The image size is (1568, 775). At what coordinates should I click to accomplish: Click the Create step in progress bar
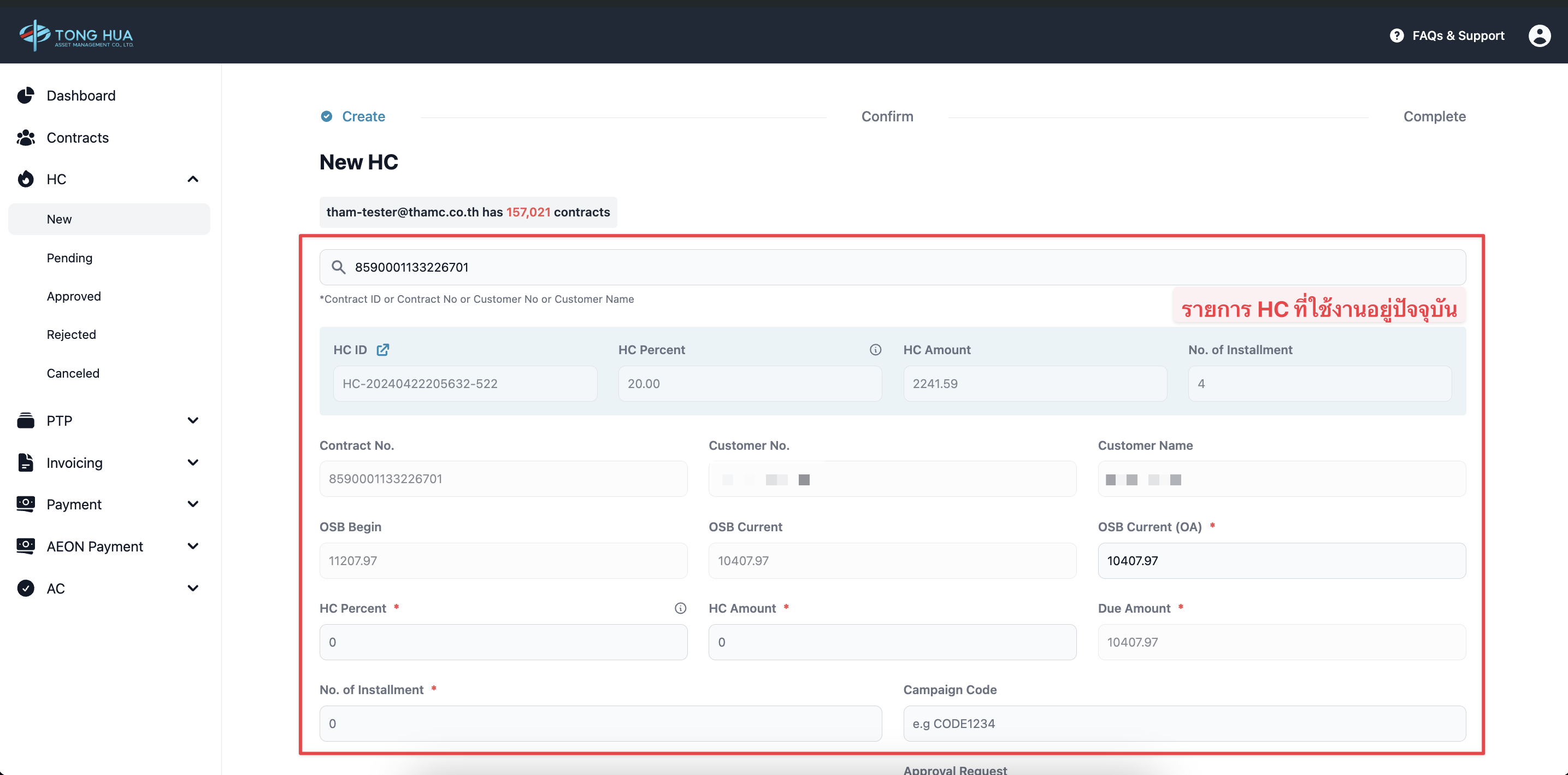coord(363,116)
